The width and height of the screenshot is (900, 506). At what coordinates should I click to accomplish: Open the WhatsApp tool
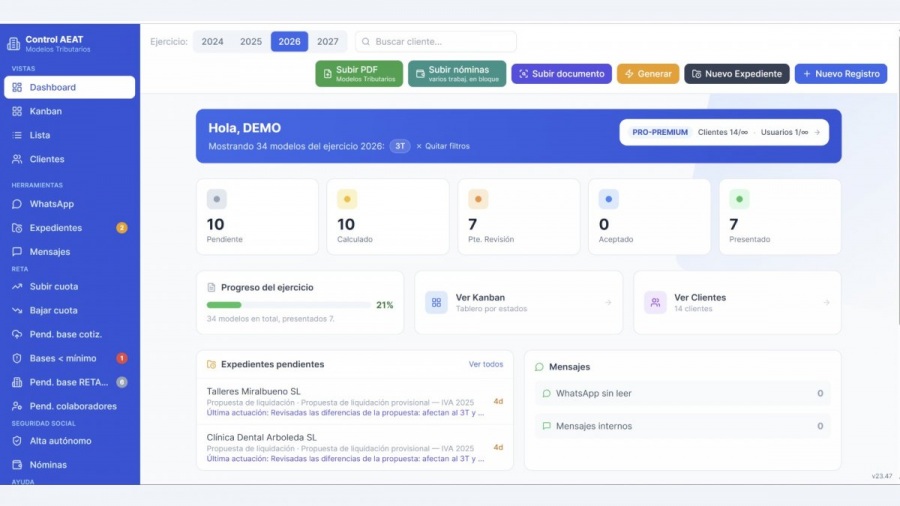(69, 204)
